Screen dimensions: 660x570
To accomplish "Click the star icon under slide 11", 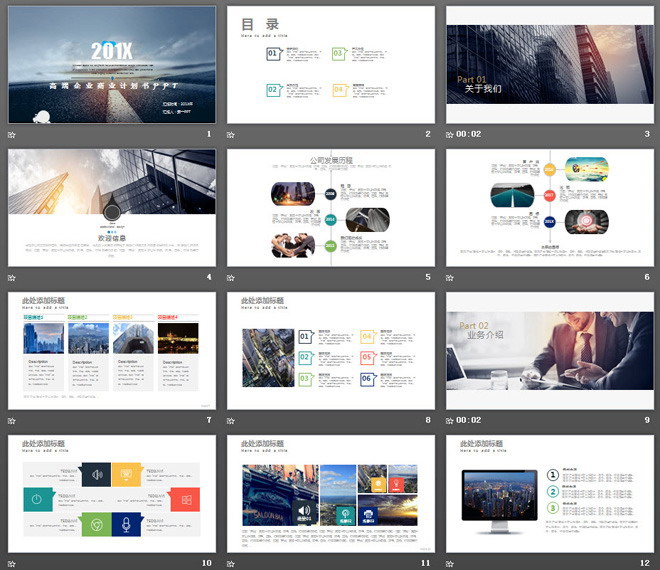I will (231, 564).
